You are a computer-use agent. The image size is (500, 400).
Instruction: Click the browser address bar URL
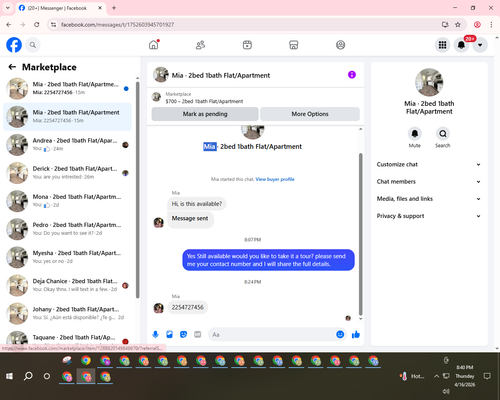click(x=117, y=25)
